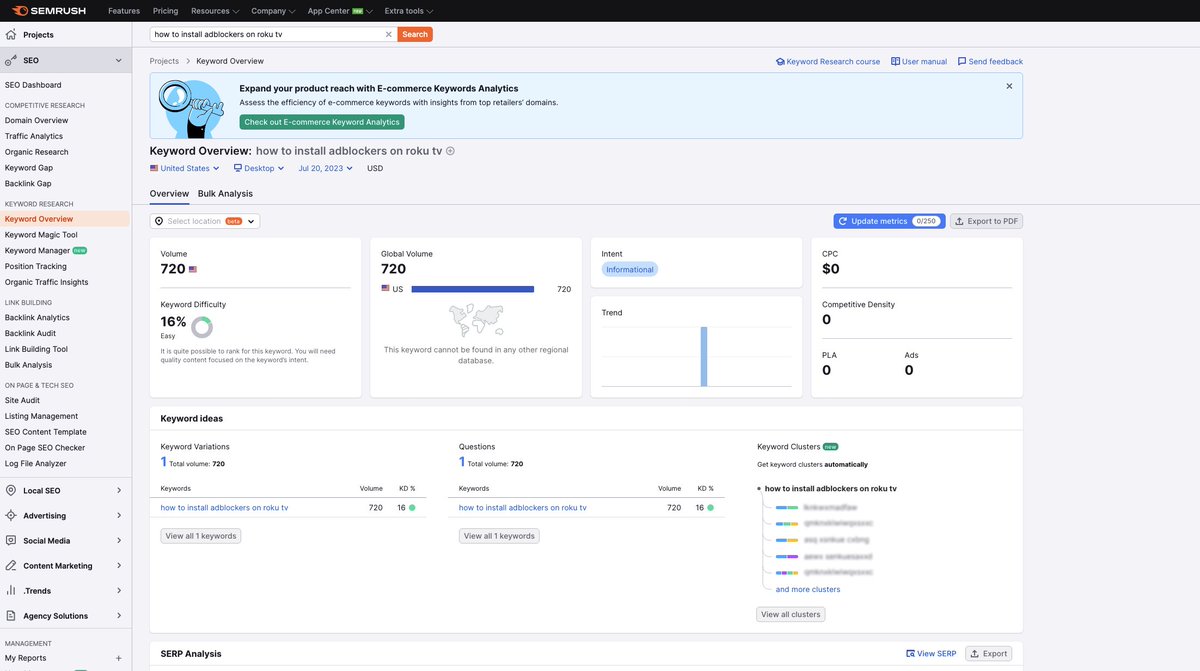
Task: Click the Agency Solutions icon
Action: pos(12,616)
